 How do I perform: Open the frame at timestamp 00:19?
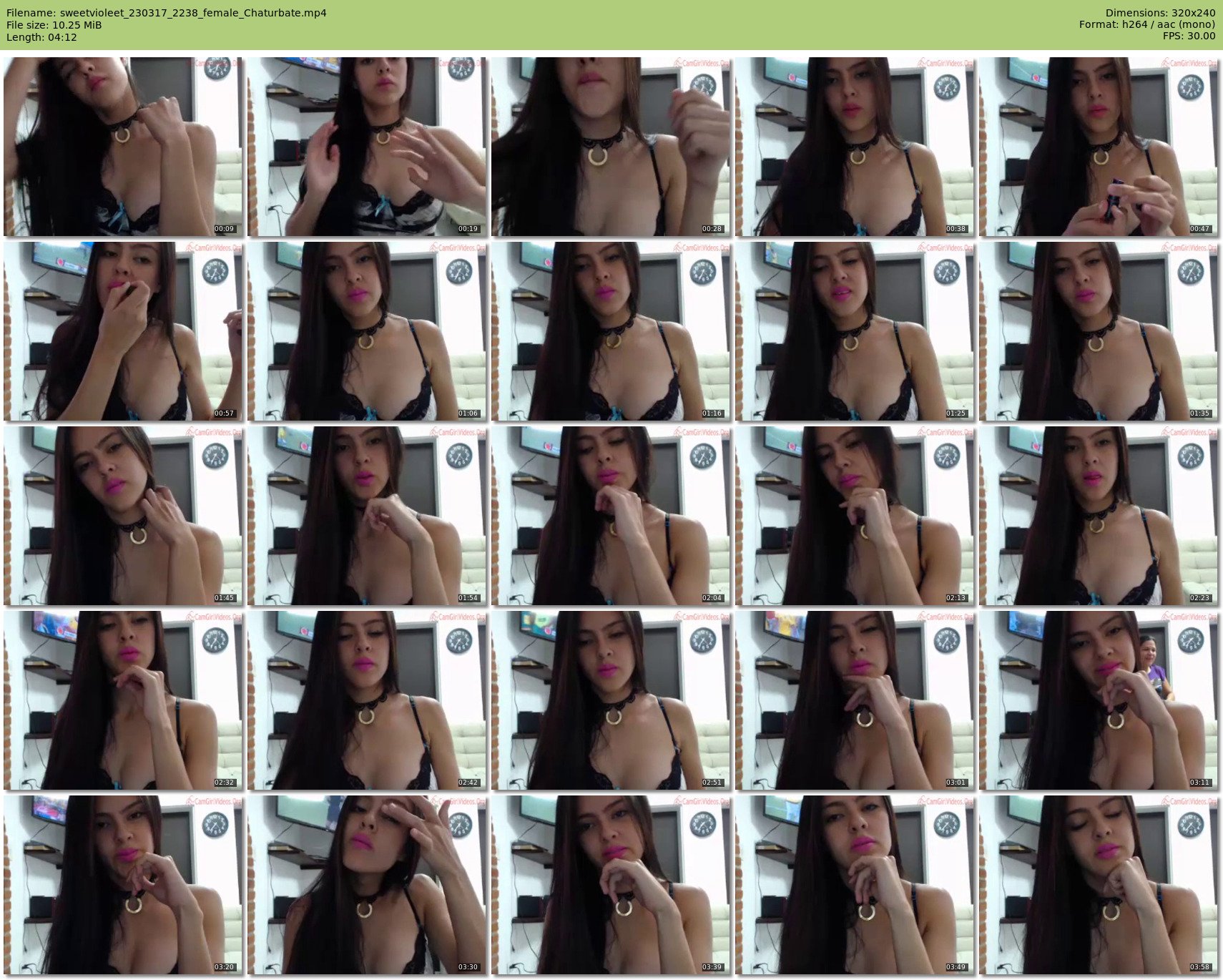(x=367, y=147)
